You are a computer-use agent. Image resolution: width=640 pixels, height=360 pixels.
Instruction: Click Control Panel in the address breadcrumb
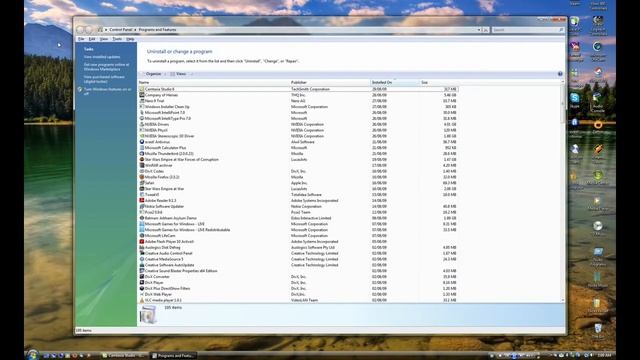click(x=121, y=30)
